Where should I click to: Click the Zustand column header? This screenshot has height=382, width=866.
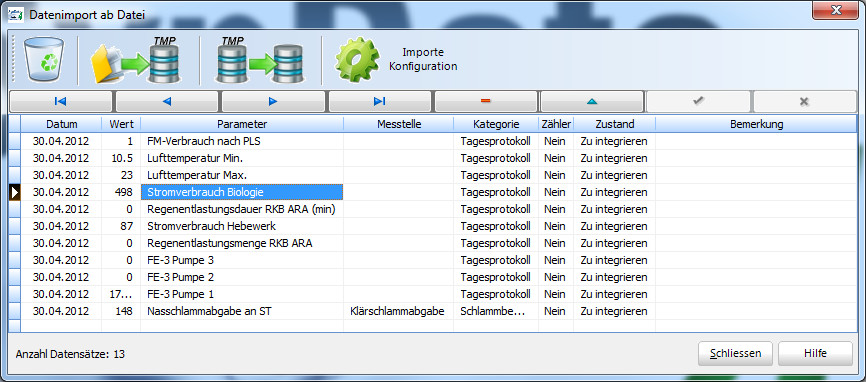(x=615, y=124)
